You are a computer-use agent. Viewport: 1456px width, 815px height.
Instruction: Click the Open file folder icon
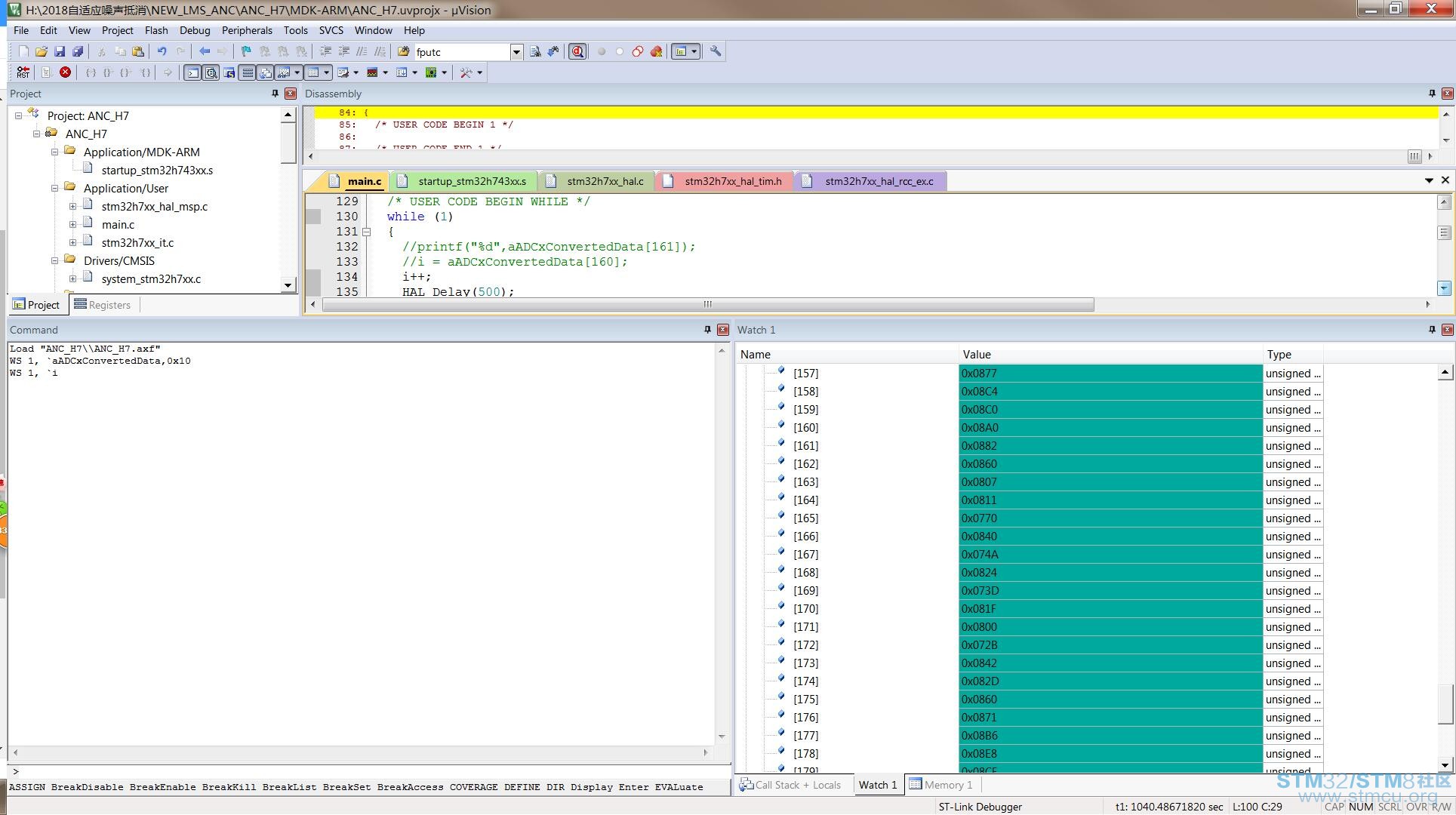tap(42, 51)
